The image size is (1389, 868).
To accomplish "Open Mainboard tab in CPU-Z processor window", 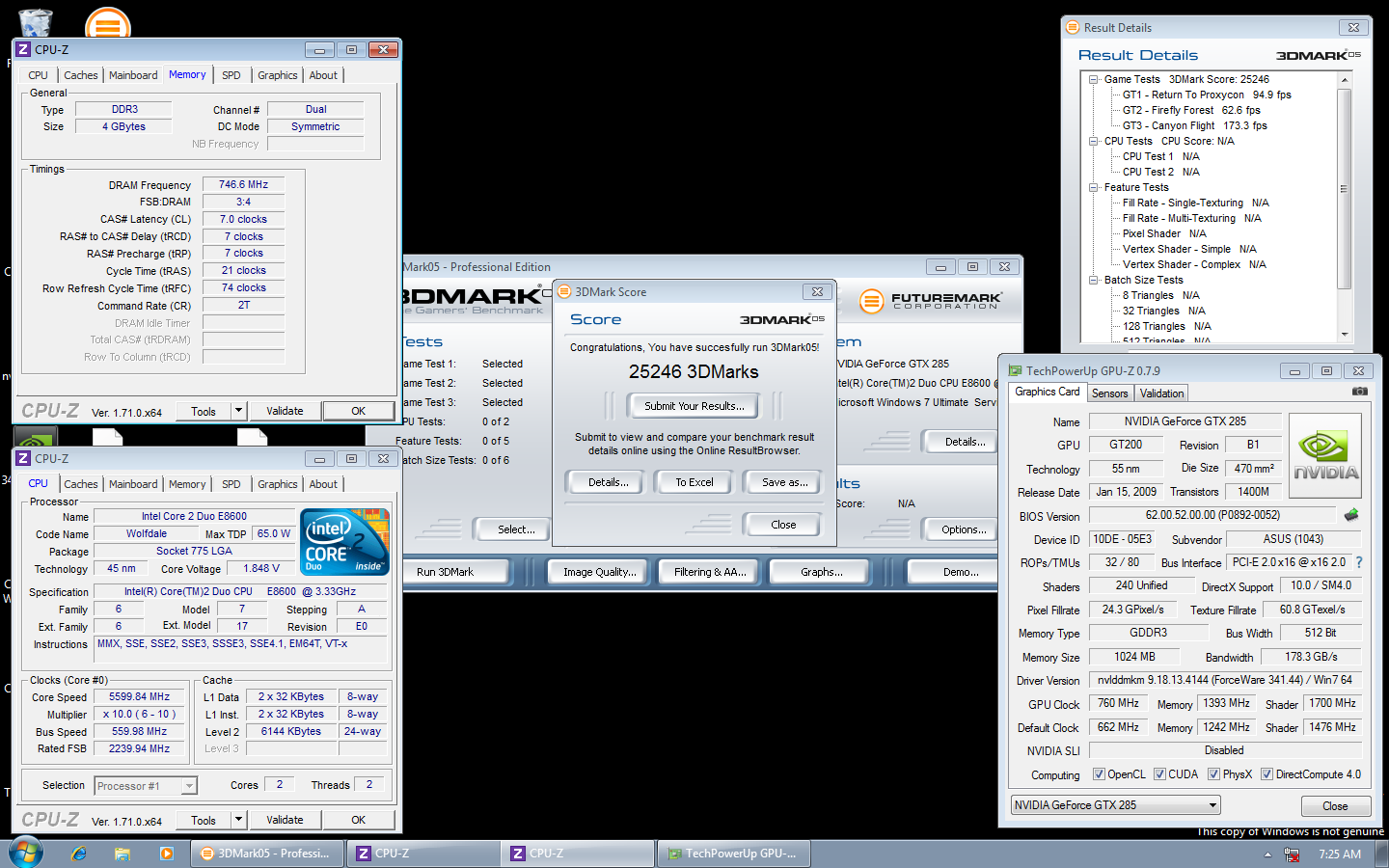I will click(133, 484).
